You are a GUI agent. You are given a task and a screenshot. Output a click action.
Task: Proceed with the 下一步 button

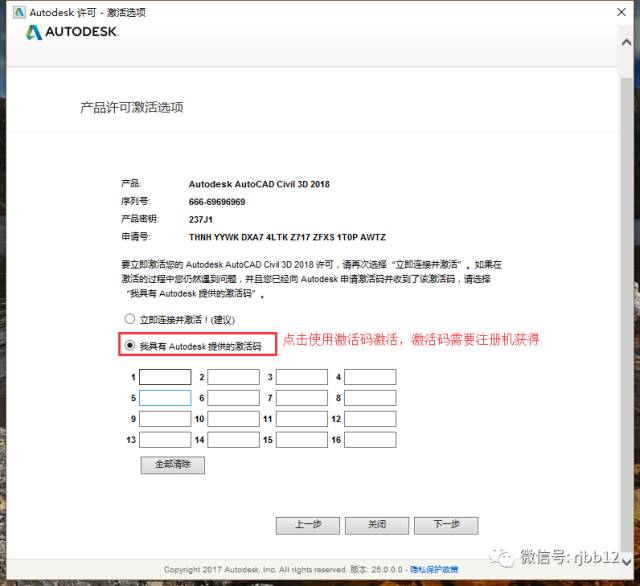(x=446, y=524)
